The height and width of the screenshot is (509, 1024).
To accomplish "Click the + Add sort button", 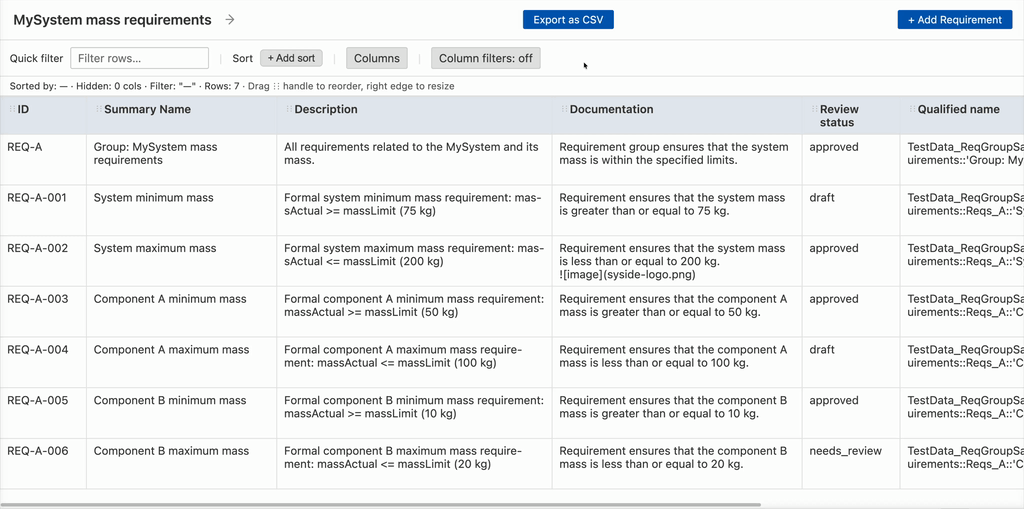I will pyautogui.click(x=291, y=58).
